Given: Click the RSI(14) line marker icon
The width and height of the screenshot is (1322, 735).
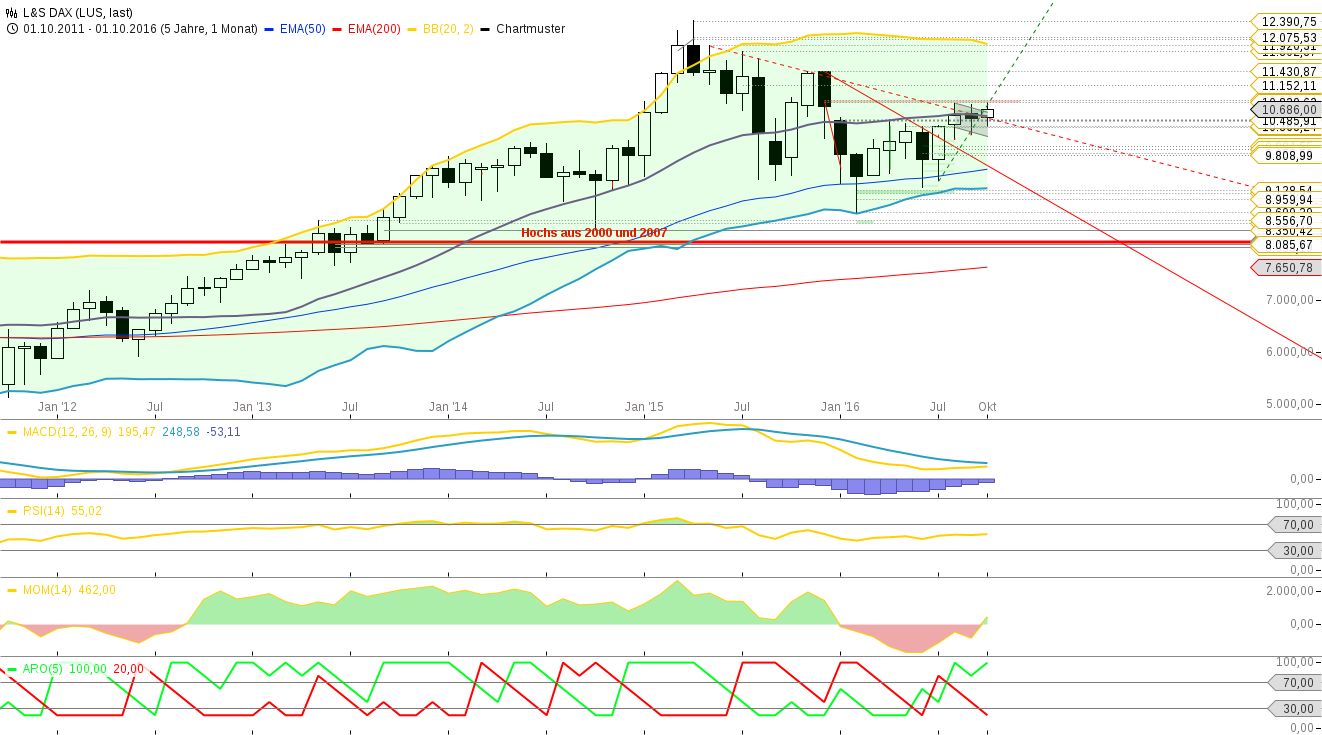Looking at the screenshot, I should coord(11,510).
